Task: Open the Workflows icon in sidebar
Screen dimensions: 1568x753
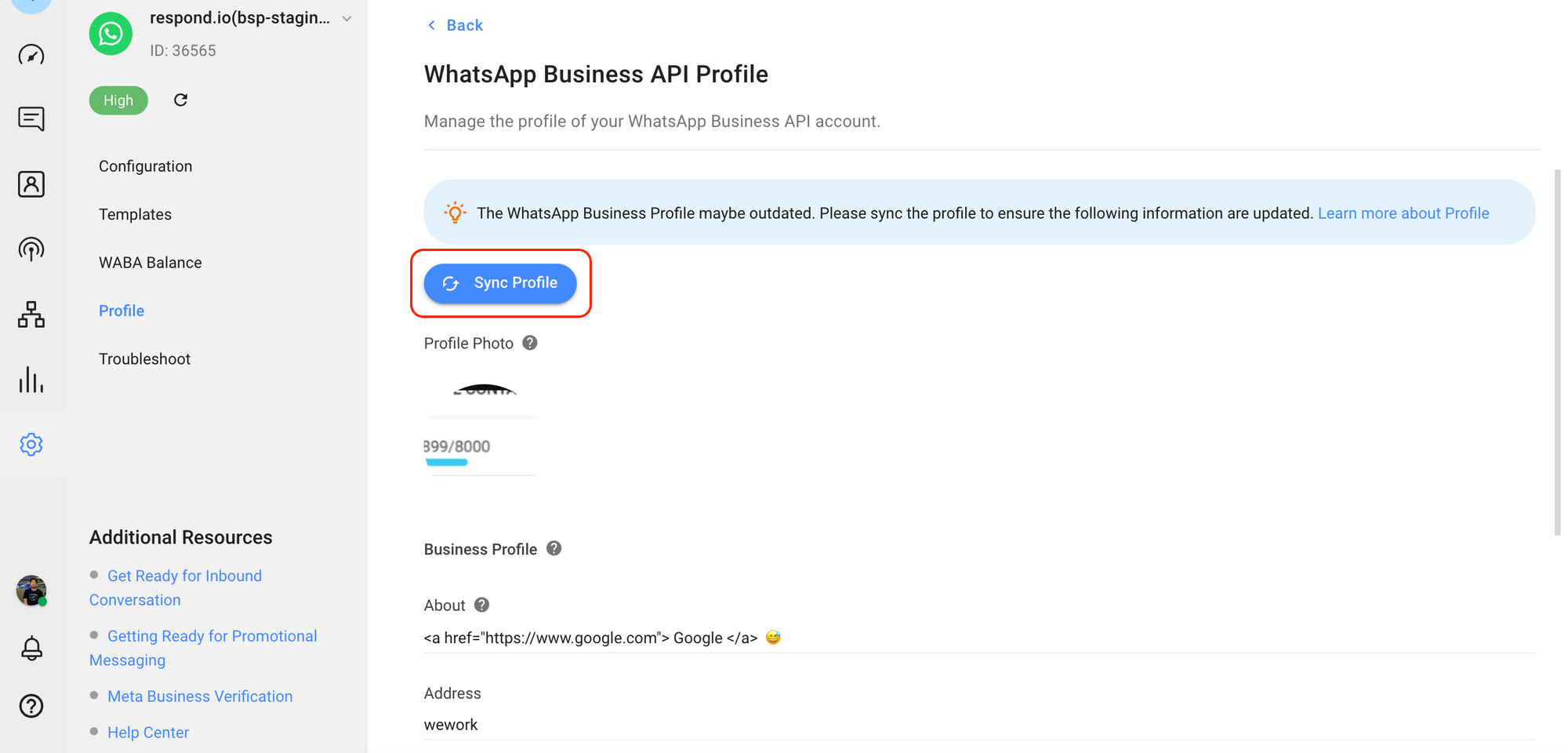Action: pos(31,314)
